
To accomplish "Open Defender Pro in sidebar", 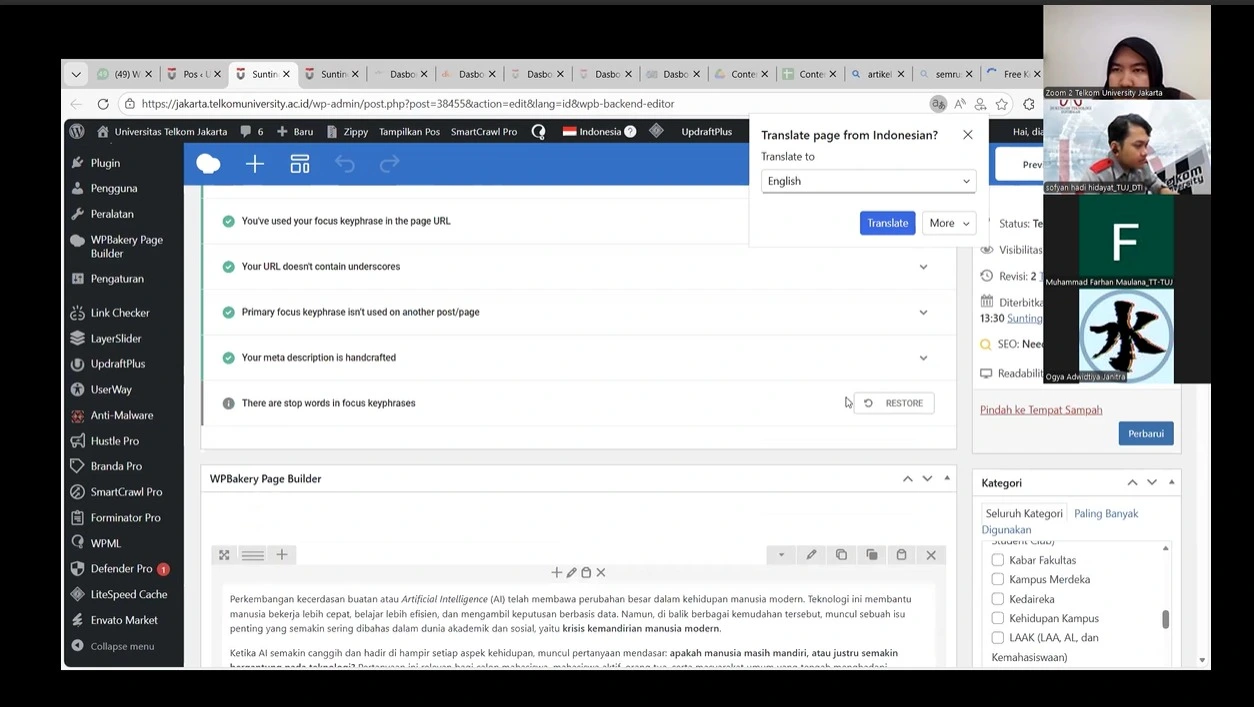I will [x=123, y=569].
